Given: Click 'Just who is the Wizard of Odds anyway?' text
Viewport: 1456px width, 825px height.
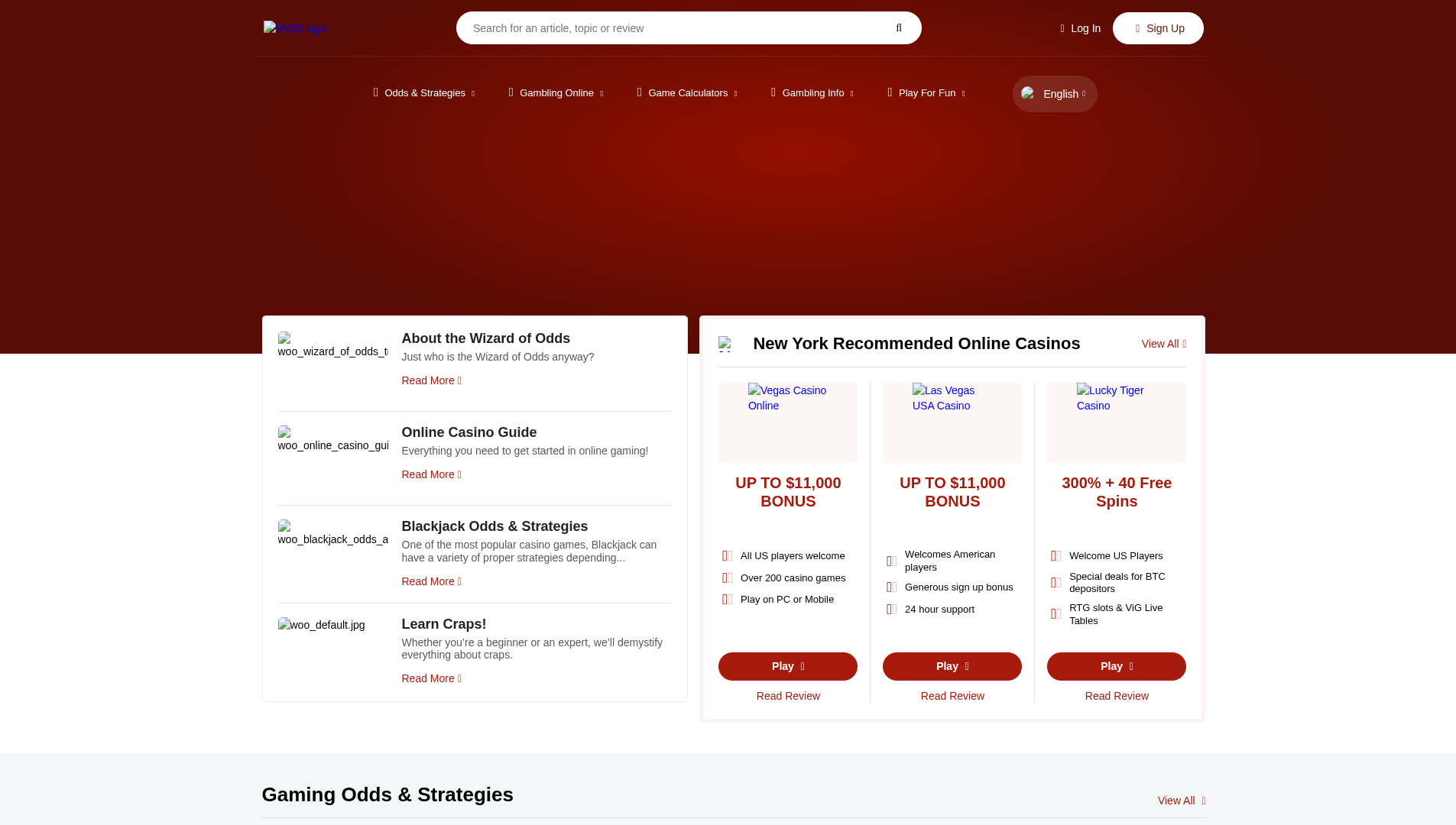Looking at the screenshot, I should [498, 357].
